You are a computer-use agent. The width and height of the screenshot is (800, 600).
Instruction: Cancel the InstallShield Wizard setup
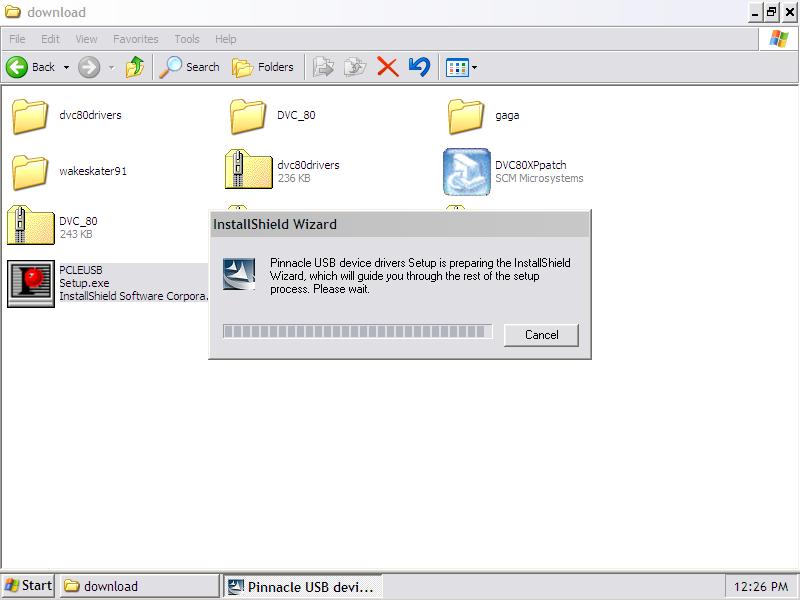(x=541, y=334)
